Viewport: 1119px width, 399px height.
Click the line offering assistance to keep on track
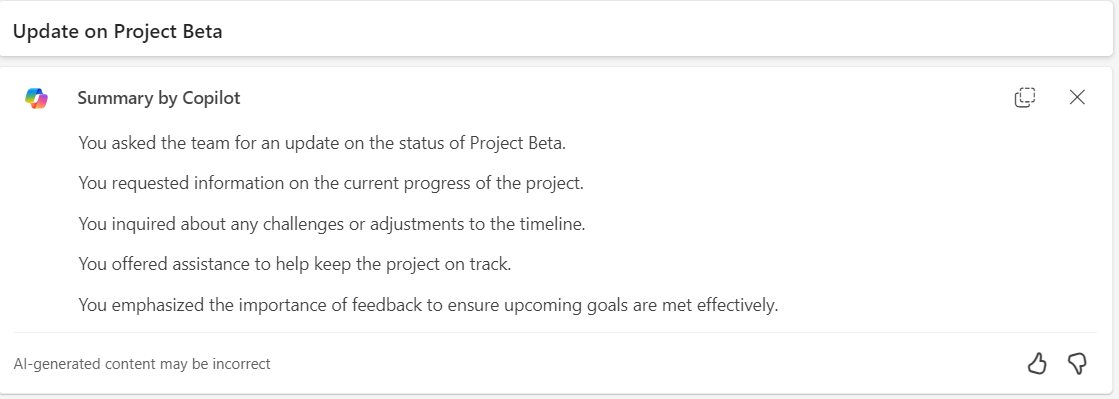pyautogui.click(x=295, y=265)
